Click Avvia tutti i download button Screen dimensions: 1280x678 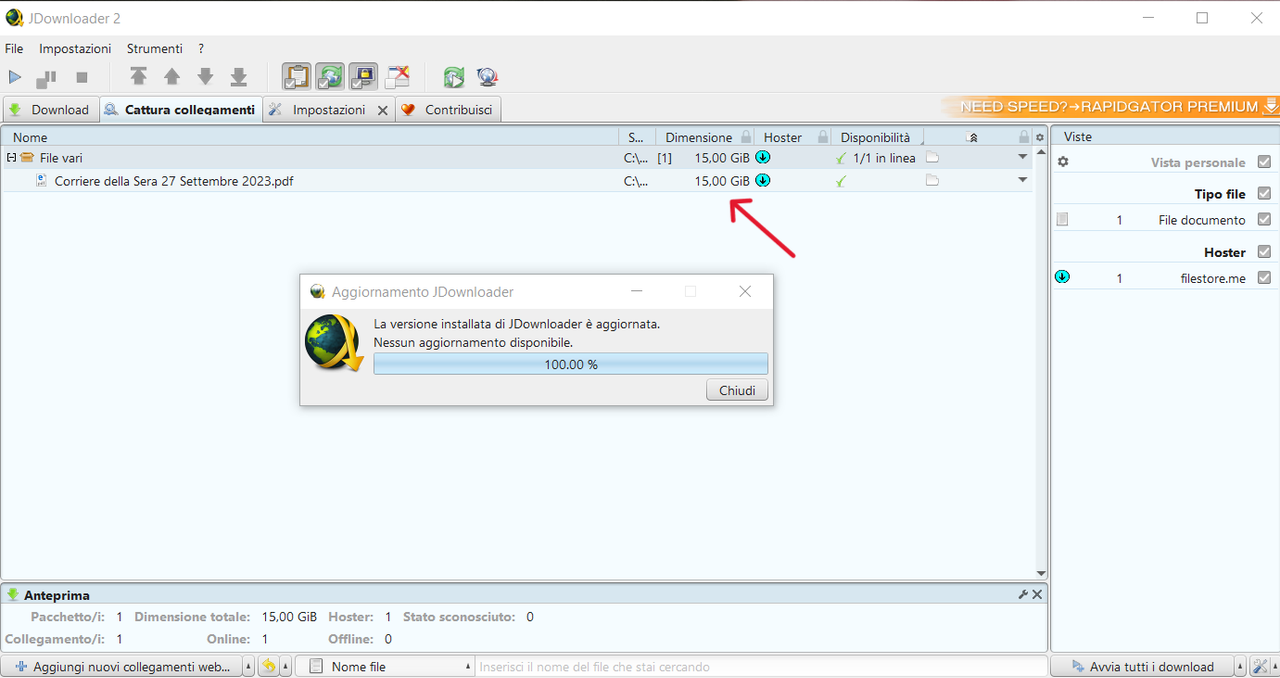(1142, 666)
